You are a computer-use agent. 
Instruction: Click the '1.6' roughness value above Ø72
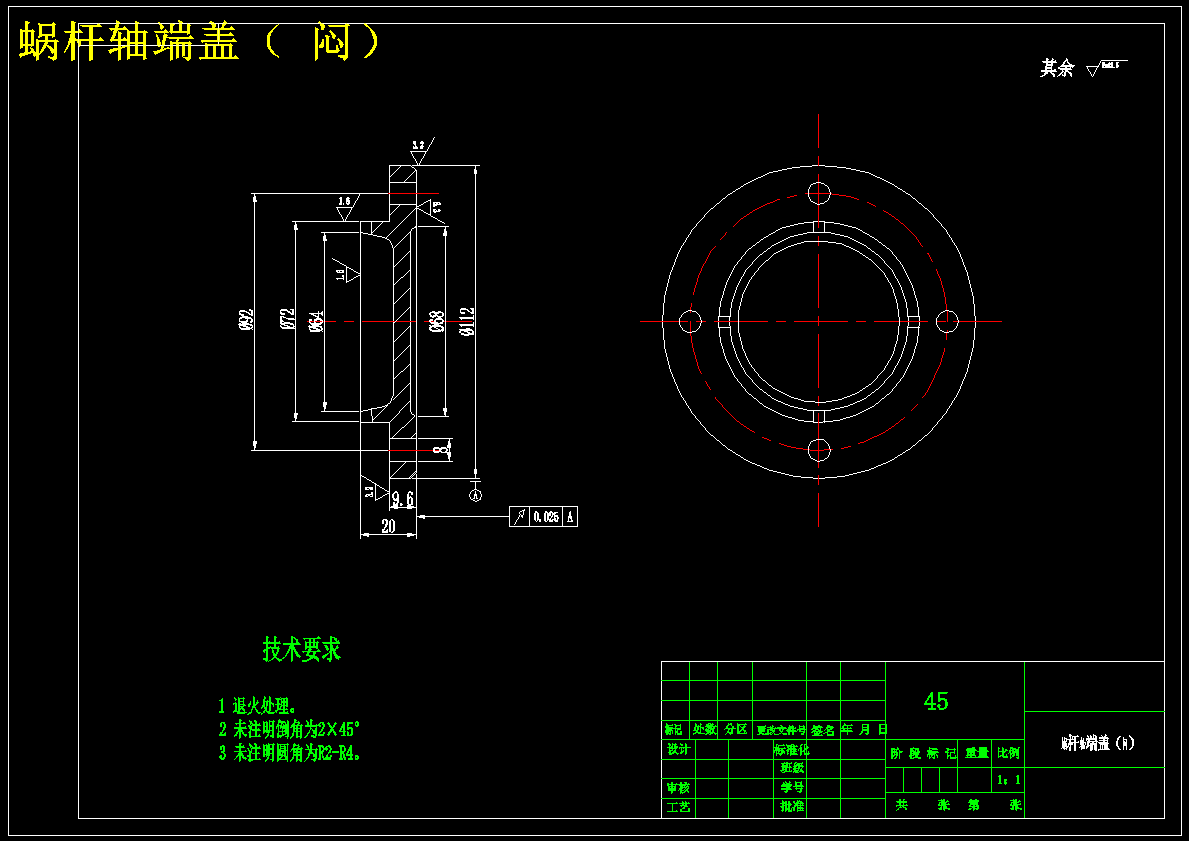(344, 201)
